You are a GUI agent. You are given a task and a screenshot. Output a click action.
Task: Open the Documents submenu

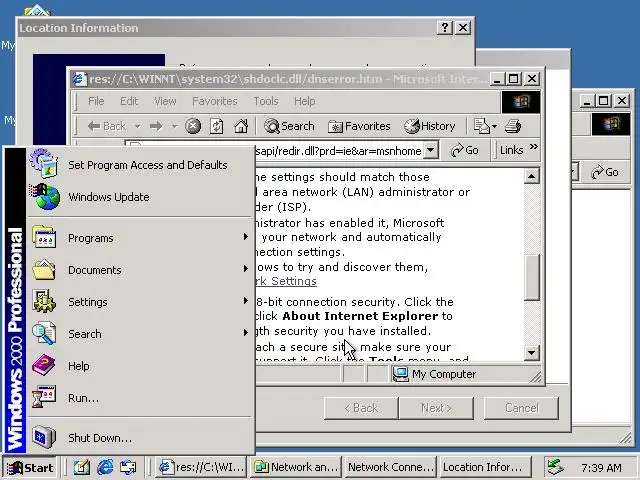(x=141, y=270)
